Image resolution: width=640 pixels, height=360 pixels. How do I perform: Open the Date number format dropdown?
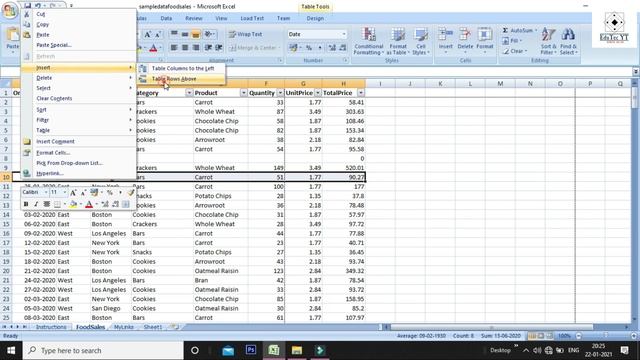point(344,34)
